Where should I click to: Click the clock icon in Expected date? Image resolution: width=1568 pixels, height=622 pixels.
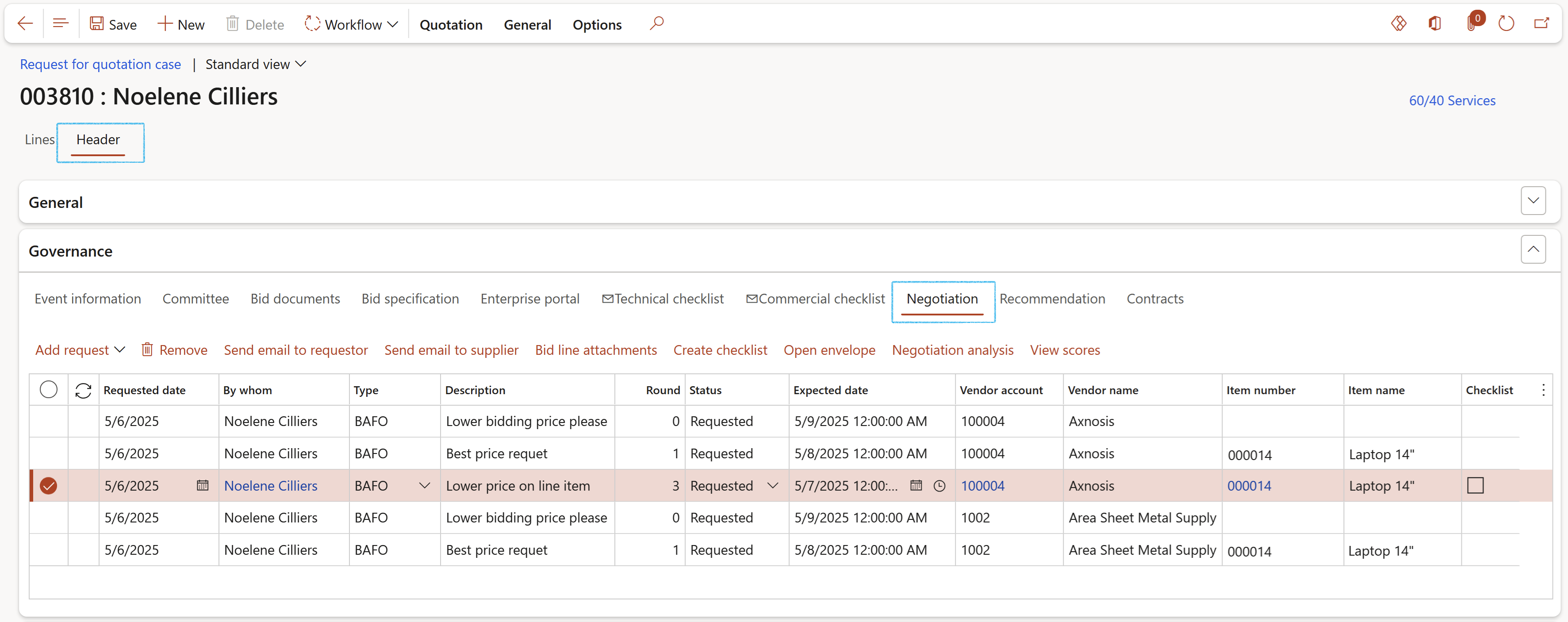pyautogui.click(x=939, y=486)
